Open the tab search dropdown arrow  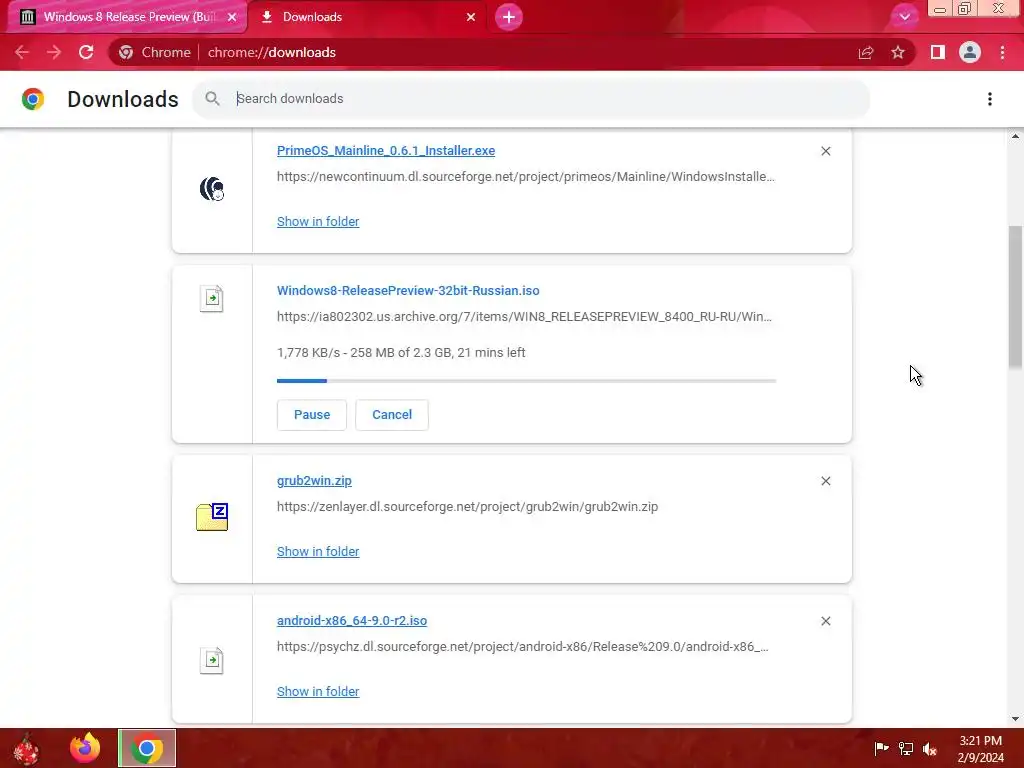coord(904,17)
